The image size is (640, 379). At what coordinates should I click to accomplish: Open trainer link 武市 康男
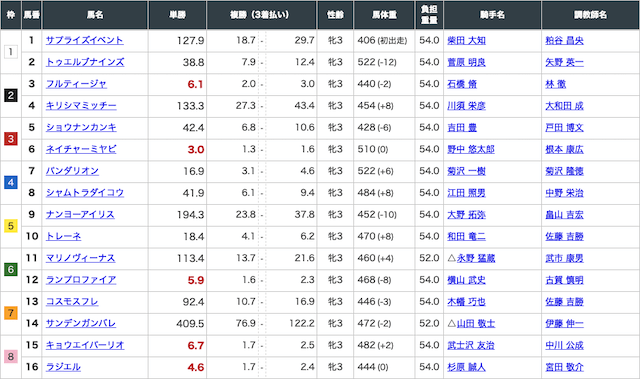[x=564, y=258]
